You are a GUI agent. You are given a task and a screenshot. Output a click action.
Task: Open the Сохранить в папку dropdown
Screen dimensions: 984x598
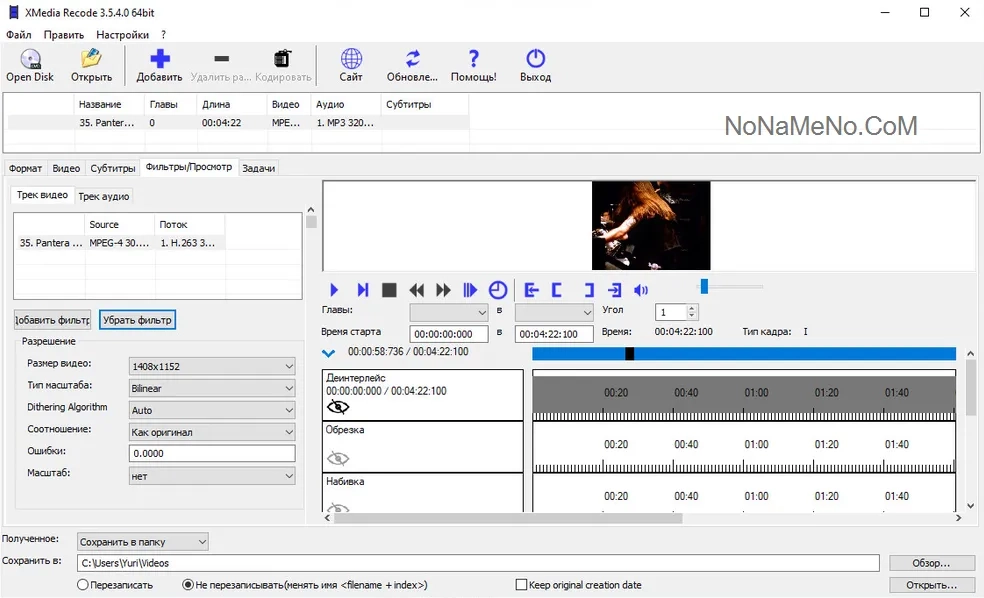pos(143,542)
